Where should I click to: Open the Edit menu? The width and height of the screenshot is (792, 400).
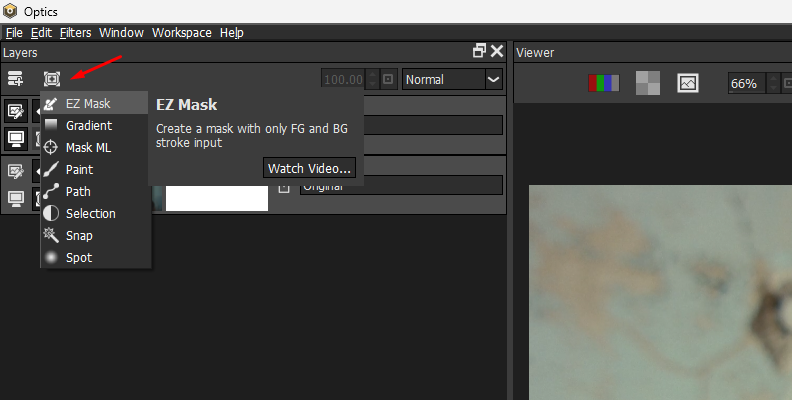point(41,33)
